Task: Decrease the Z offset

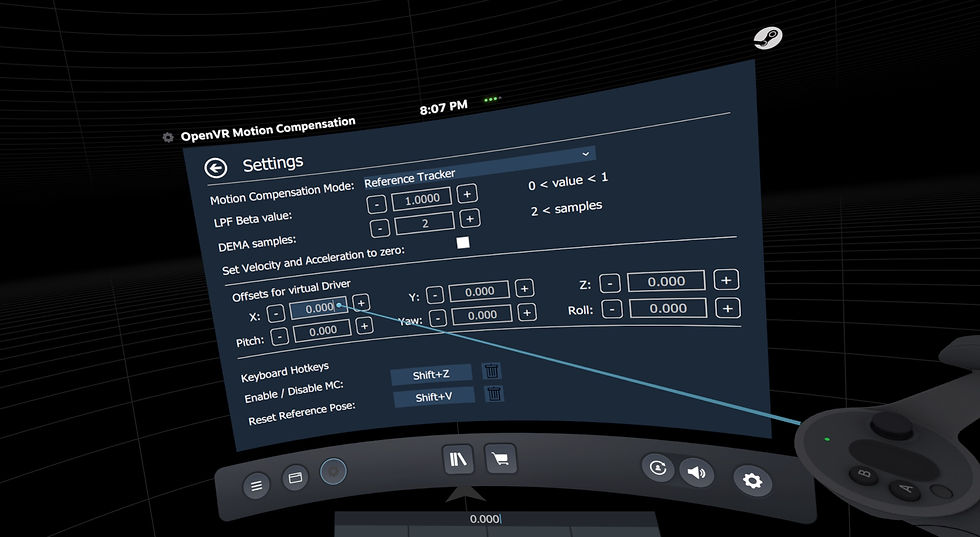Action: [610, 283]
